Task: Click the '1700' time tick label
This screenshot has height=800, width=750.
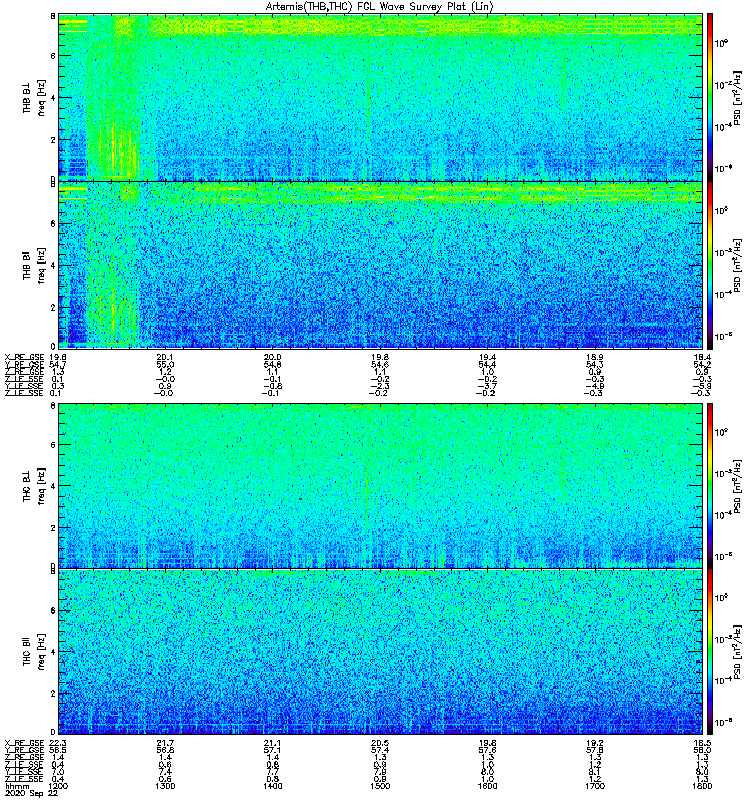Action: [x=595, y=786]
